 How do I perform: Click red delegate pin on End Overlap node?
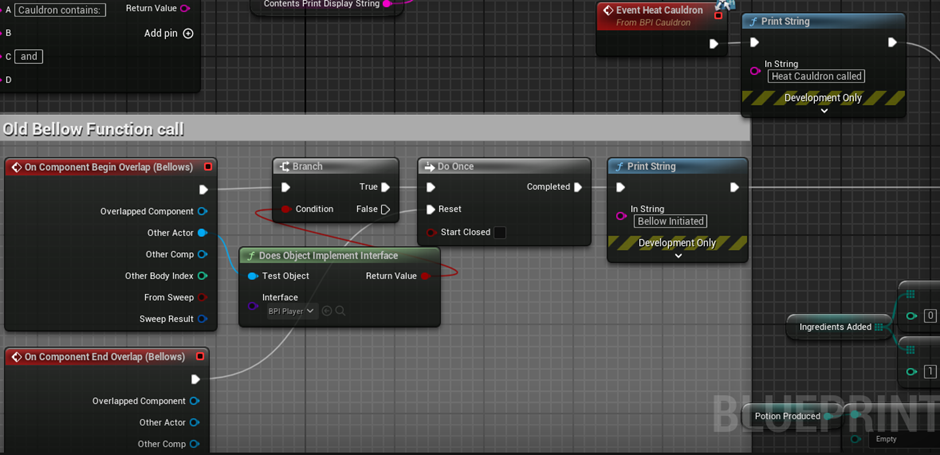coord(200,356)
